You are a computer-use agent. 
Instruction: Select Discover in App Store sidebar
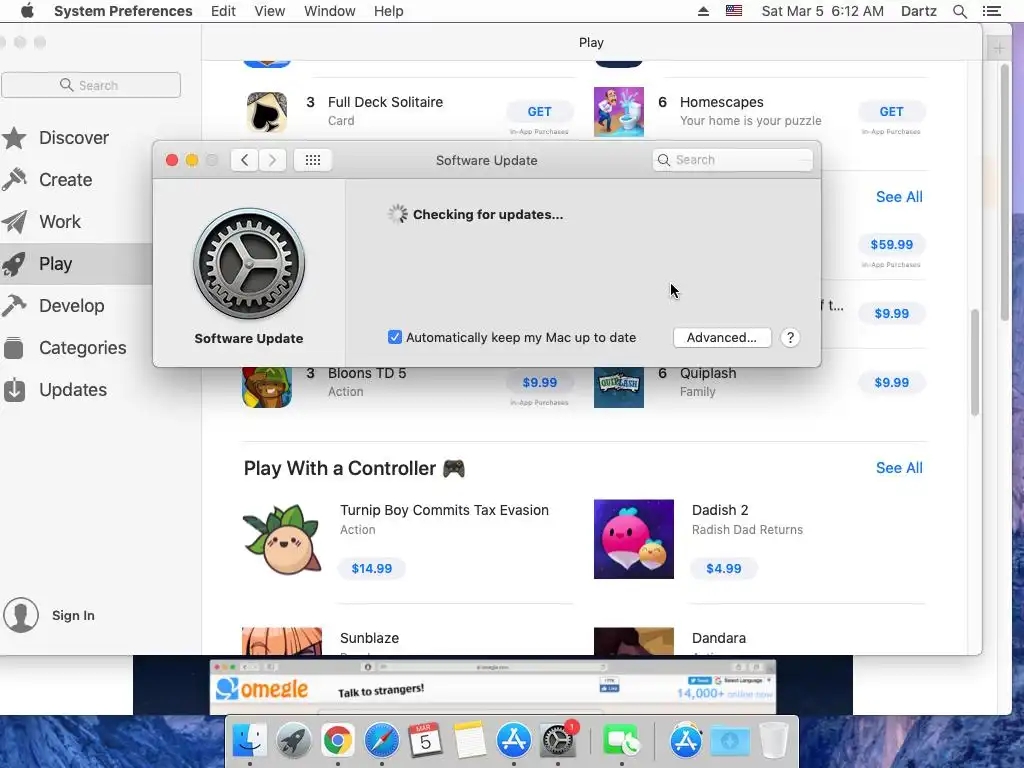coord(75,138)
